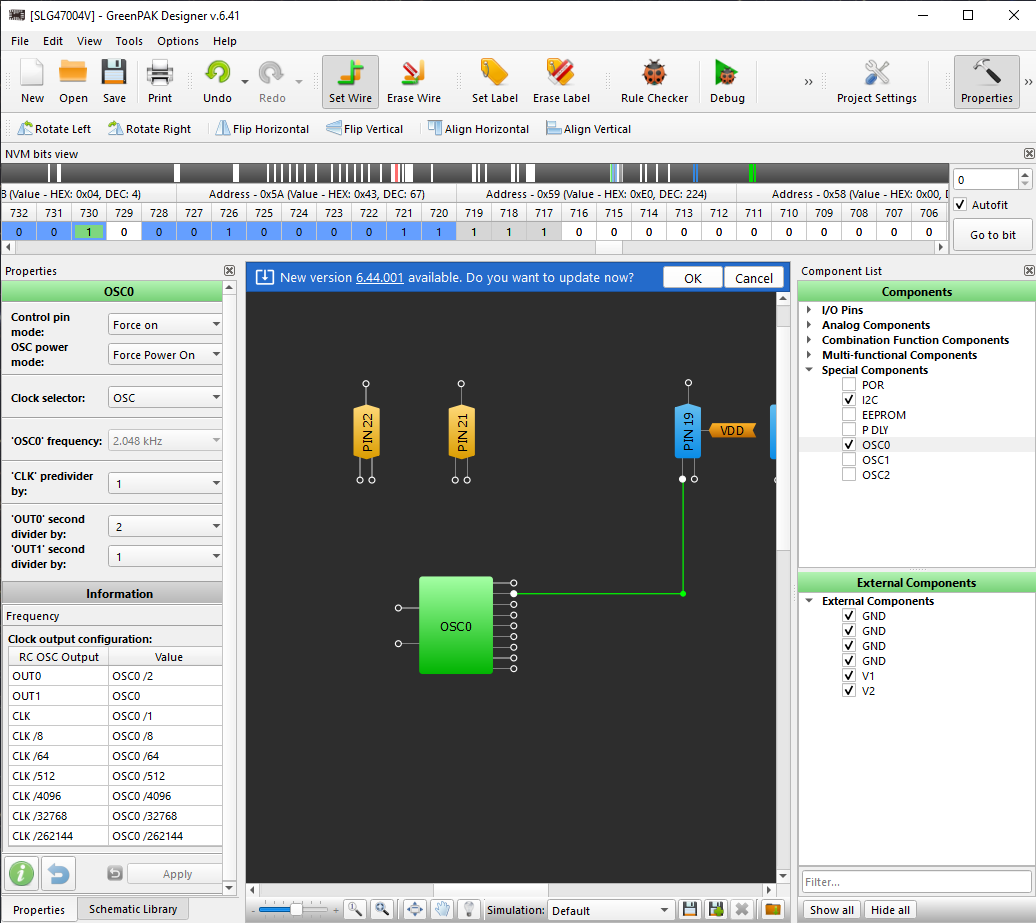Enable the POR component checkbox
Screen dimensions: 1036x923
pyautogui.click(x=849, y=385)
